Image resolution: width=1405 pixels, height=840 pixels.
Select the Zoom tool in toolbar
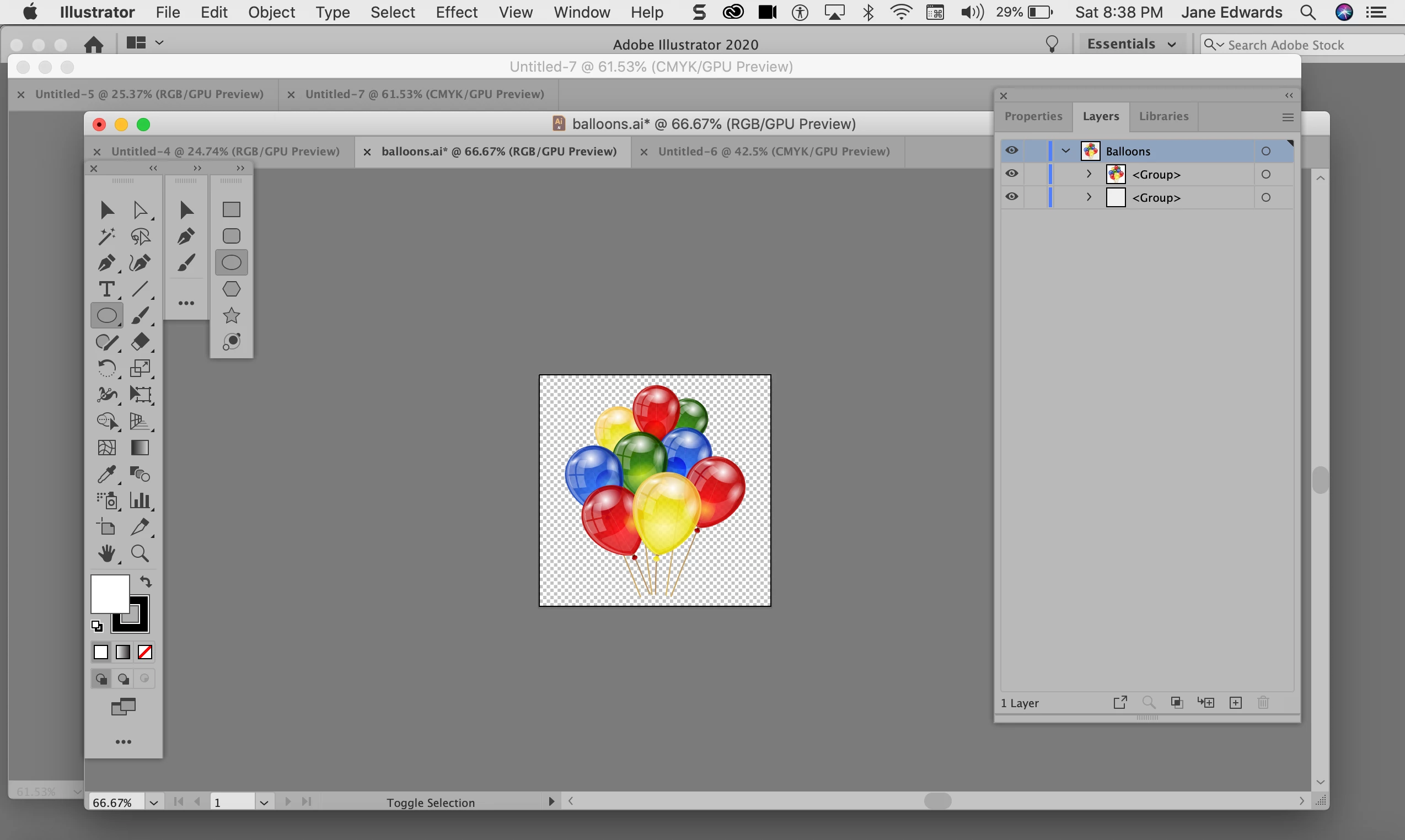[x=140, y=553]
